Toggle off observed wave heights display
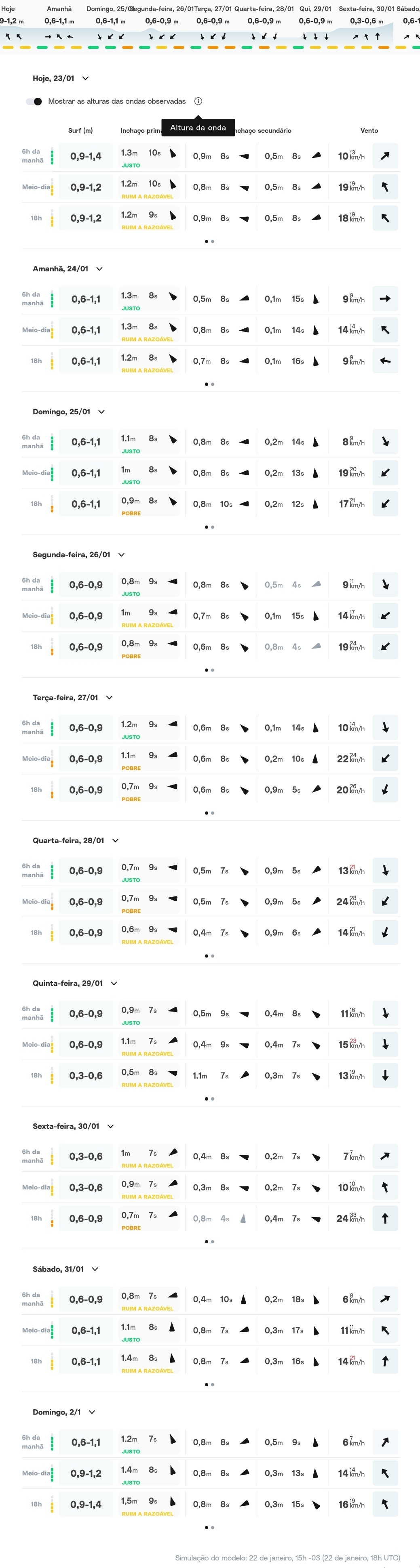The image size is (420, 1568). 34,102
